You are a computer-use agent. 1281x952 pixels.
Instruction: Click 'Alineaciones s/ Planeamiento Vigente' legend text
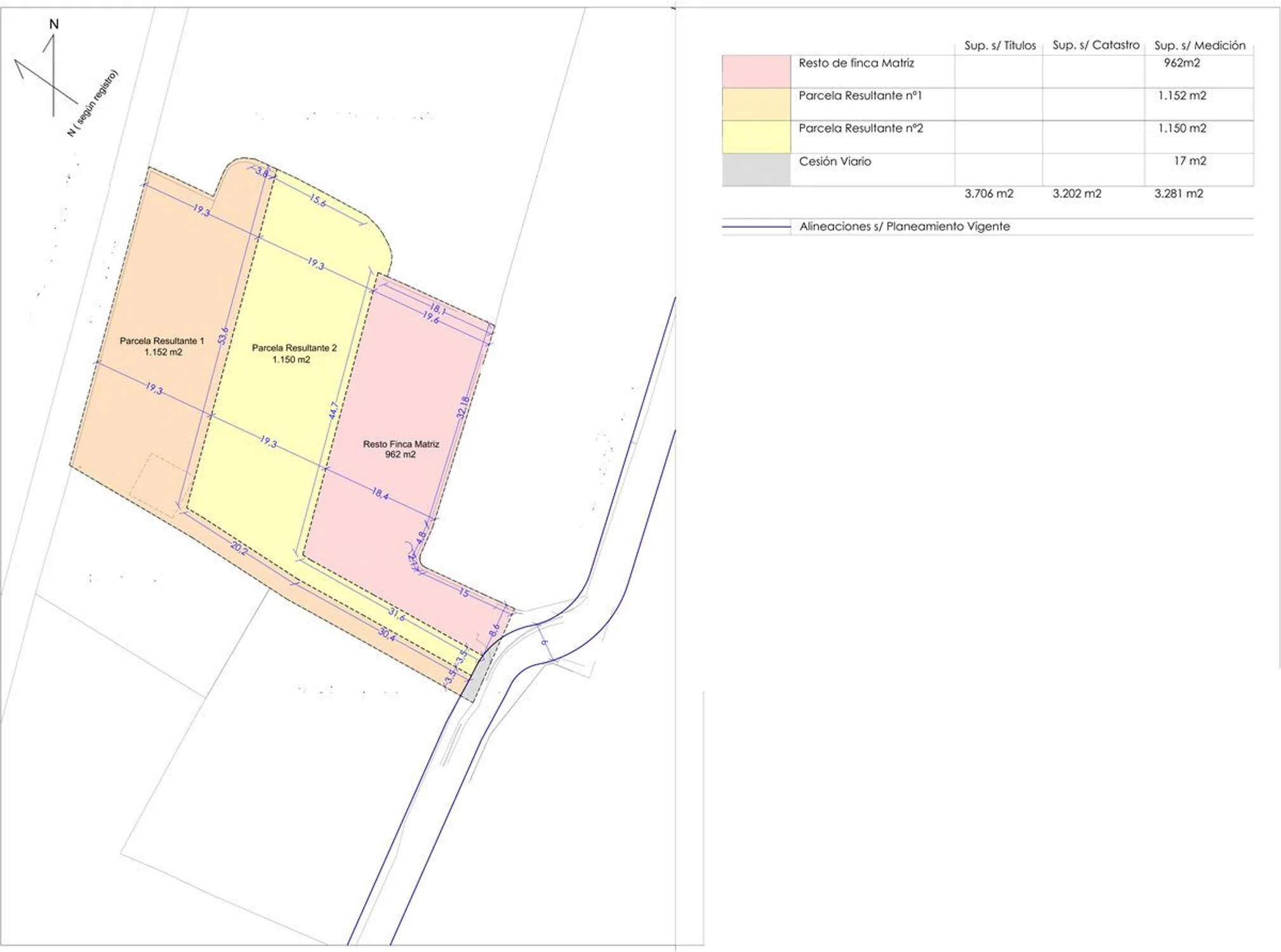click(x=904, y=227)
